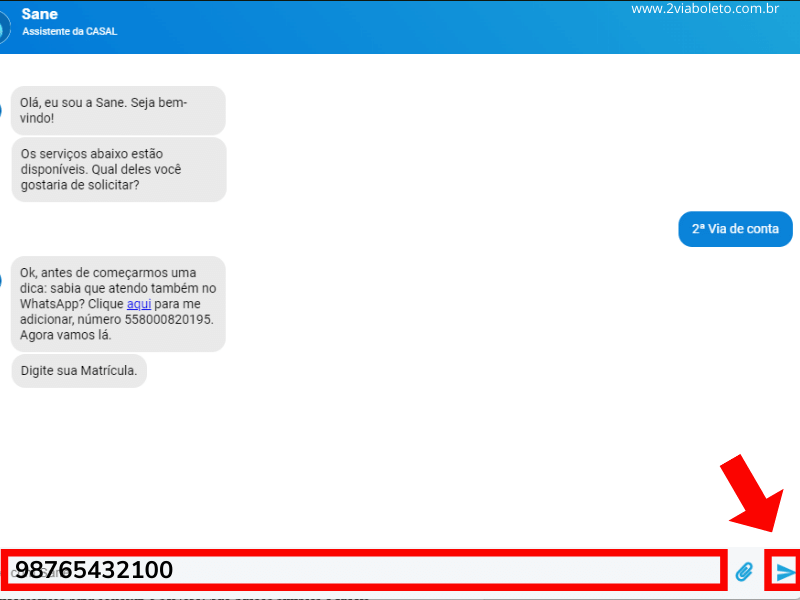The image size is (800, 600).
Task: Click the "Ok, antes de começarmos" tip bubble
Action: [x=118, y=304]
